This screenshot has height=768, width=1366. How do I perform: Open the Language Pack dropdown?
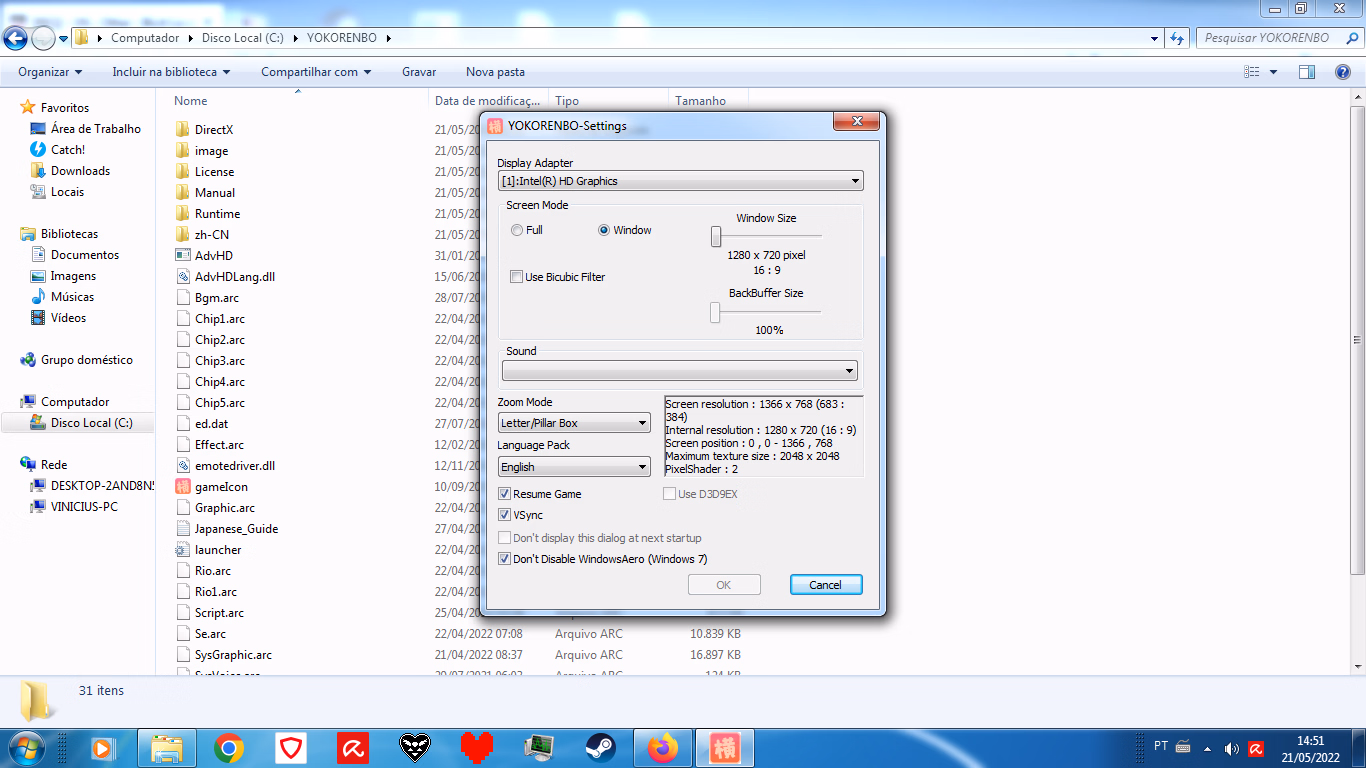pyautogui.click(x=574, y=467)
